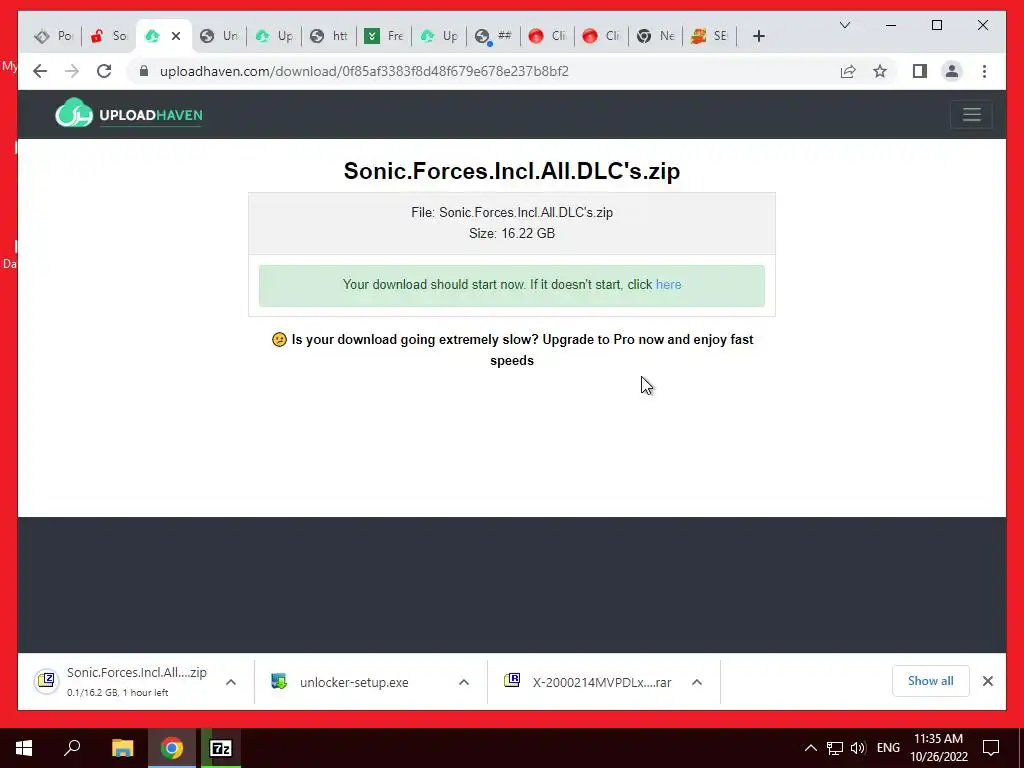
Task: Open the tab search dropdown arrow
Action: tap(844, 25)
